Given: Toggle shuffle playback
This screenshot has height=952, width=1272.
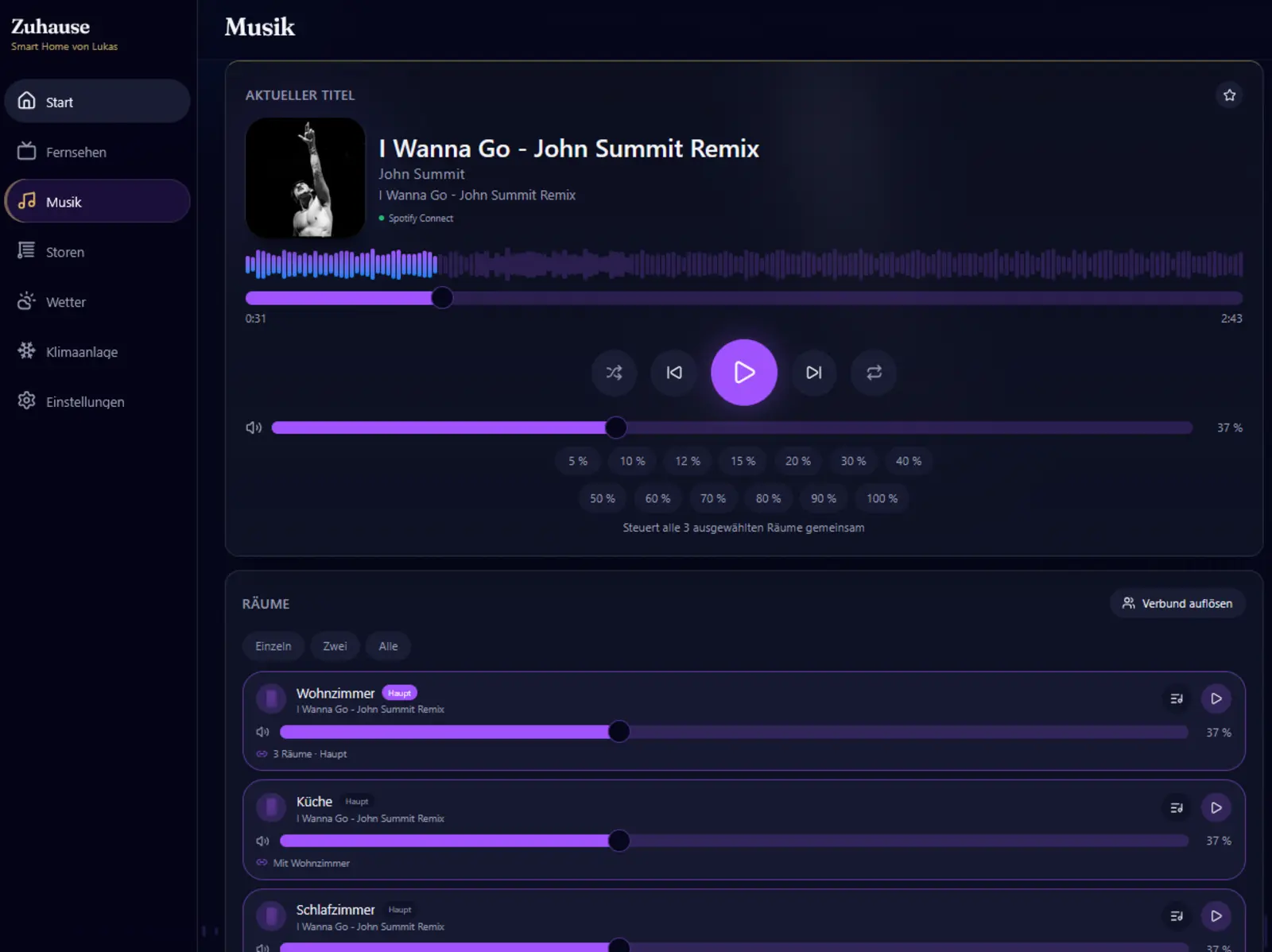Looking at the screenshot, I should point(614,373).
